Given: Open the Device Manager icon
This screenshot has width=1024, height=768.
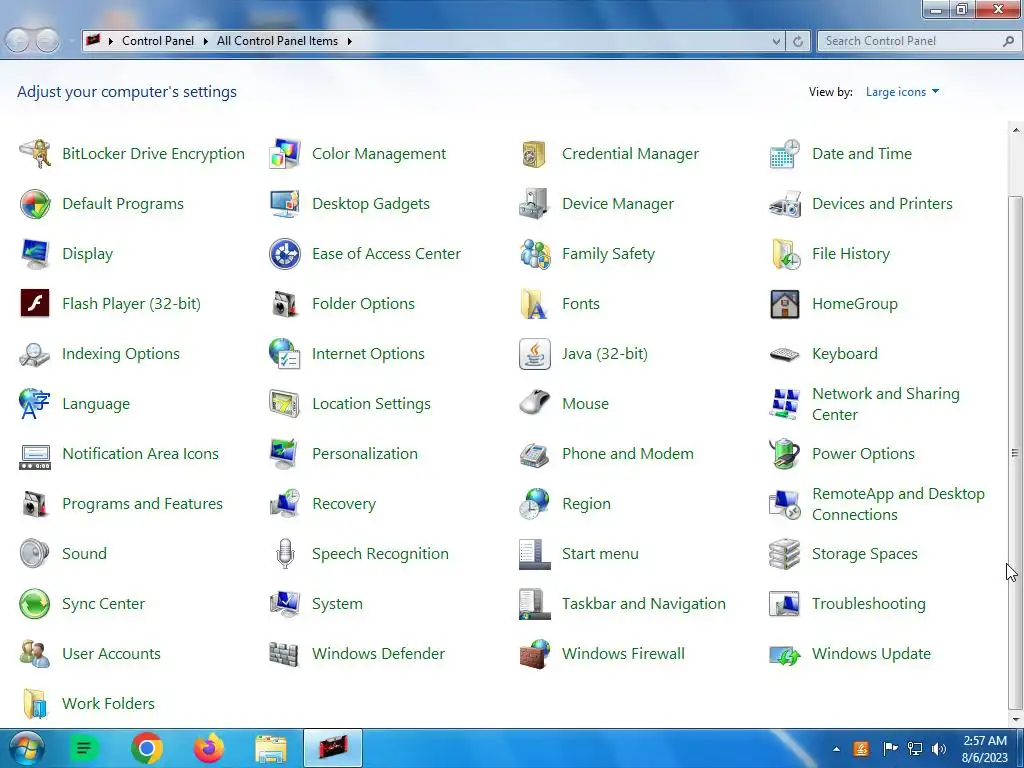Looking at the screenshot, I should click(534, 204).
